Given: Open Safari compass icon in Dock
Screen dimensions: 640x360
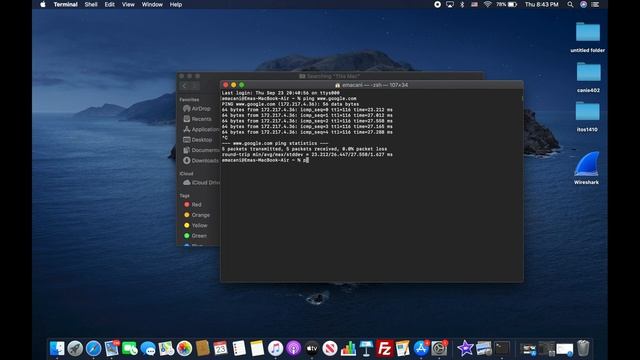Looking at the screenshot, I should tap(93, 348).
